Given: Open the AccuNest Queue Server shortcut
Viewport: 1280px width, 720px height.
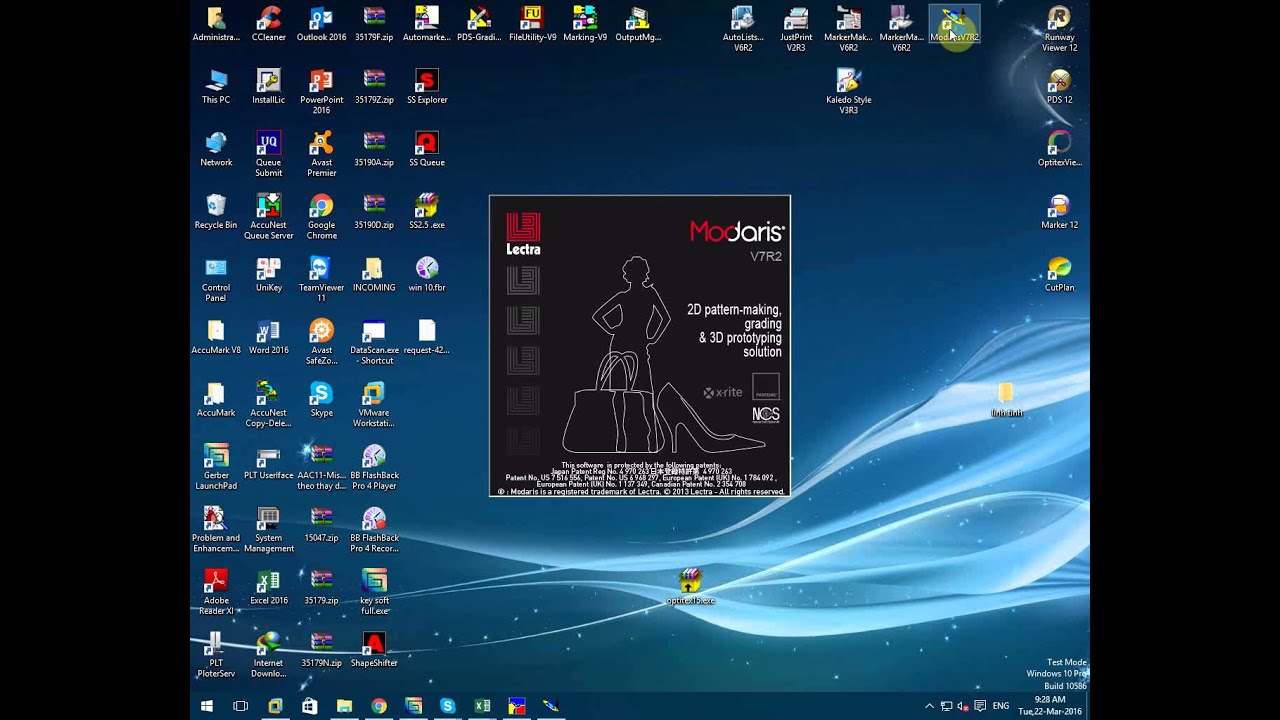Looking at the screenshot, I should (x=268, y=217).
